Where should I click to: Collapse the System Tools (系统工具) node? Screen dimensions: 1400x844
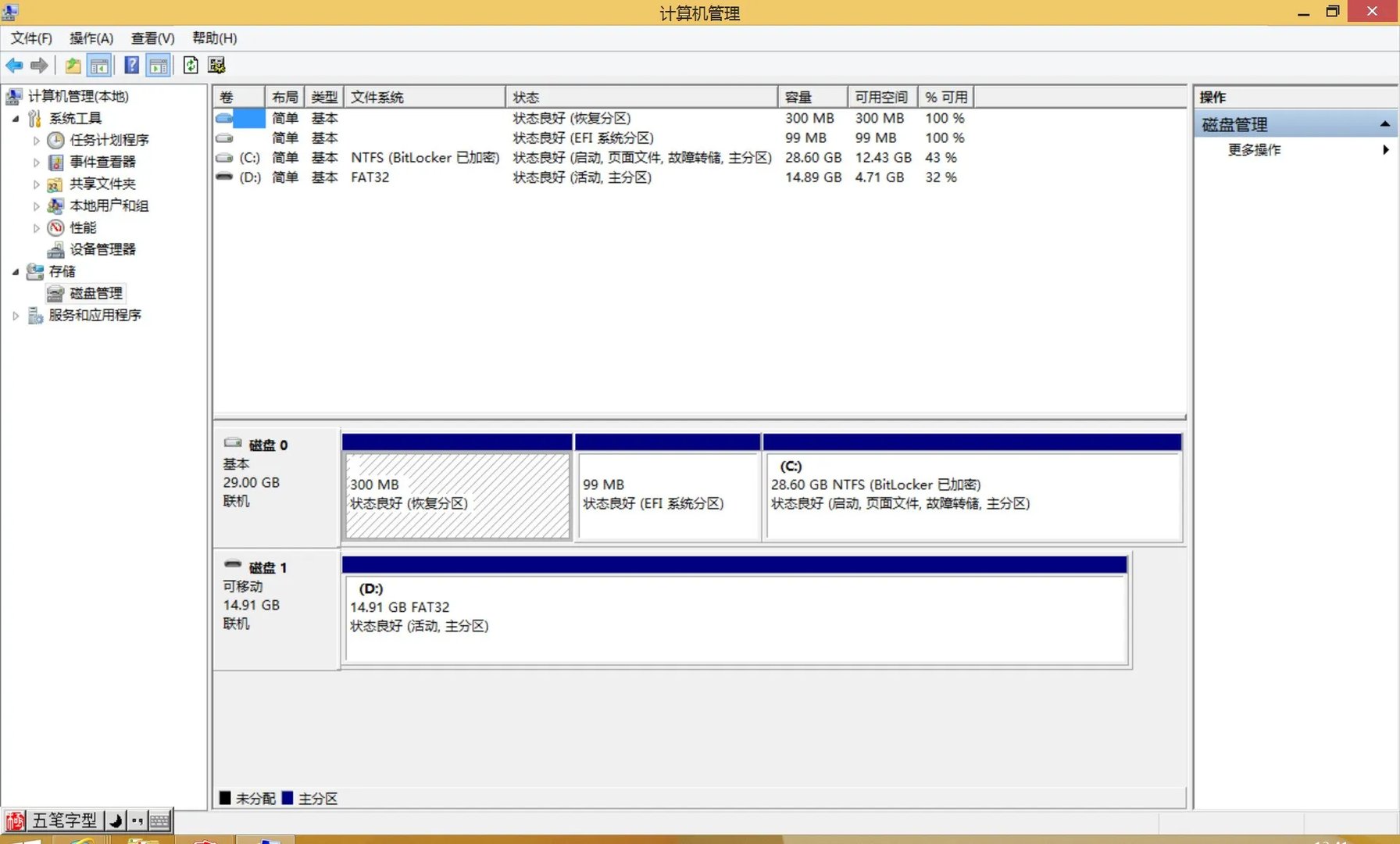pos(16,119)
